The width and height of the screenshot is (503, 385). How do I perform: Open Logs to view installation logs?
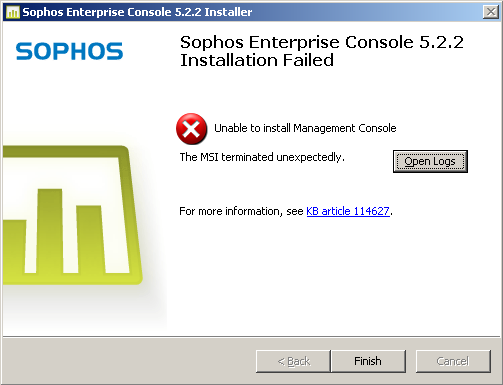click(430, 161)
